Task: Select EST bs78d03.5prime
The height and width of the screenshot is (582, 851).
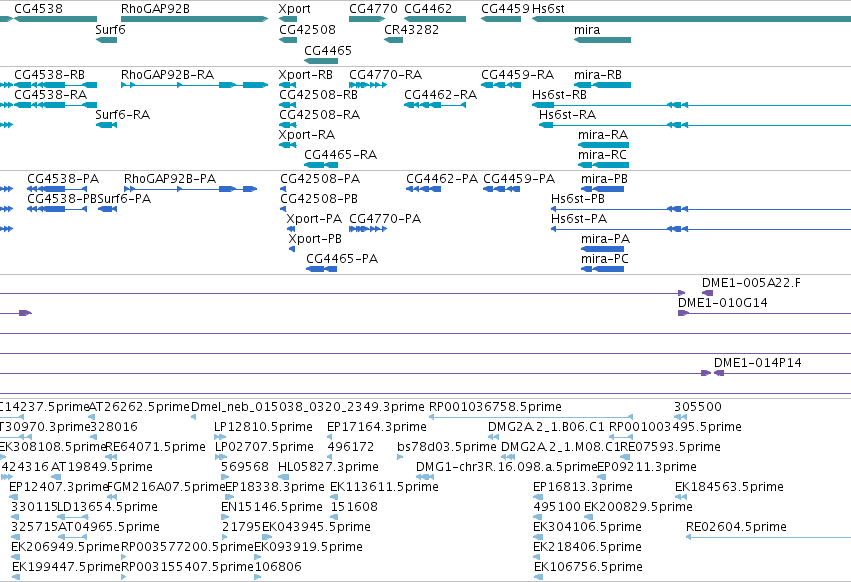Action: click(401, 457)
